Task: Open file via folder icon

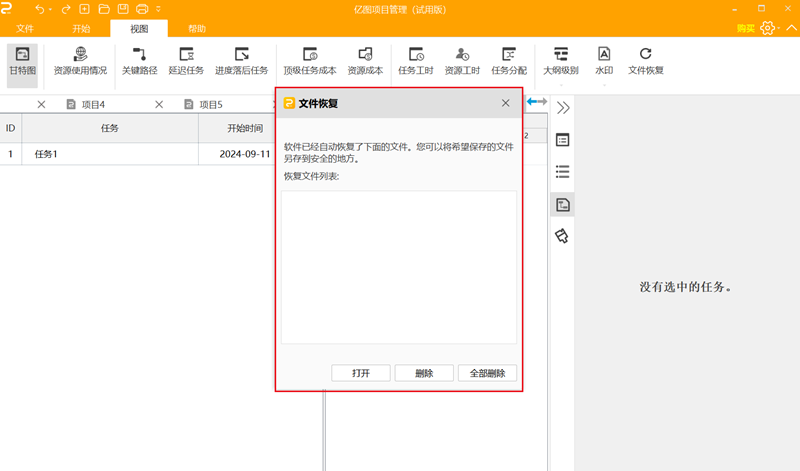Action: [x=104, y=9]
